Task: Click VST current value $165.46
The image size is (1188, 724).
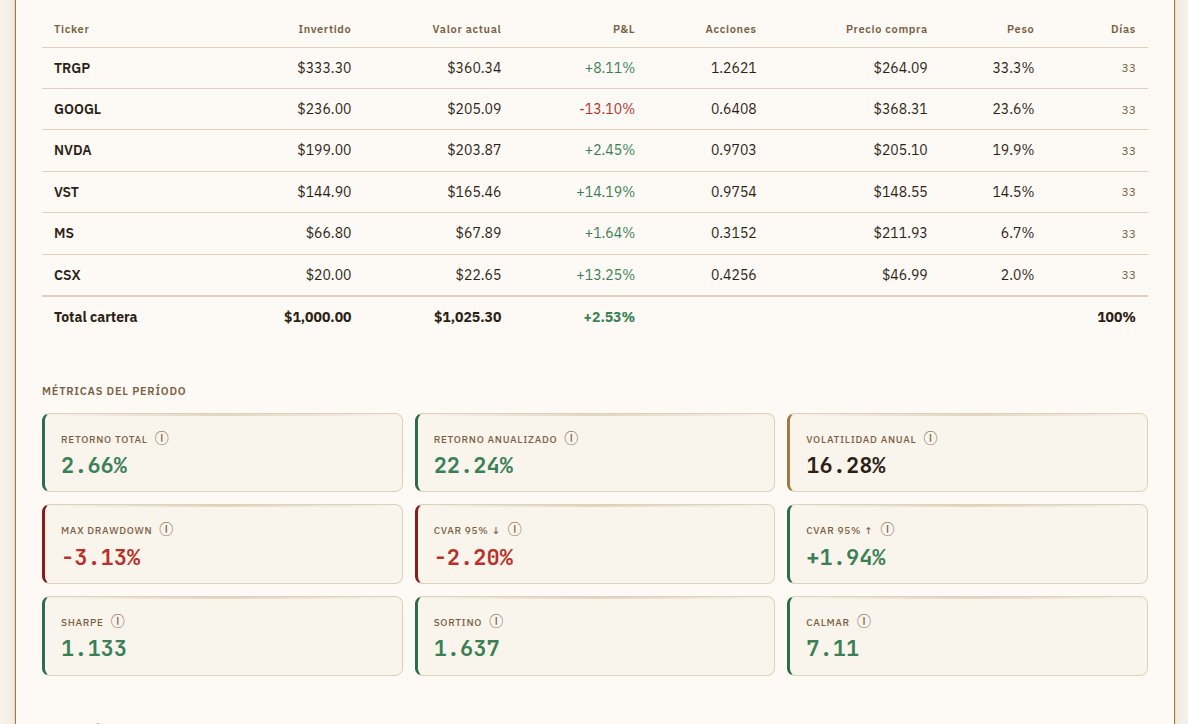Action: point(474,192)
